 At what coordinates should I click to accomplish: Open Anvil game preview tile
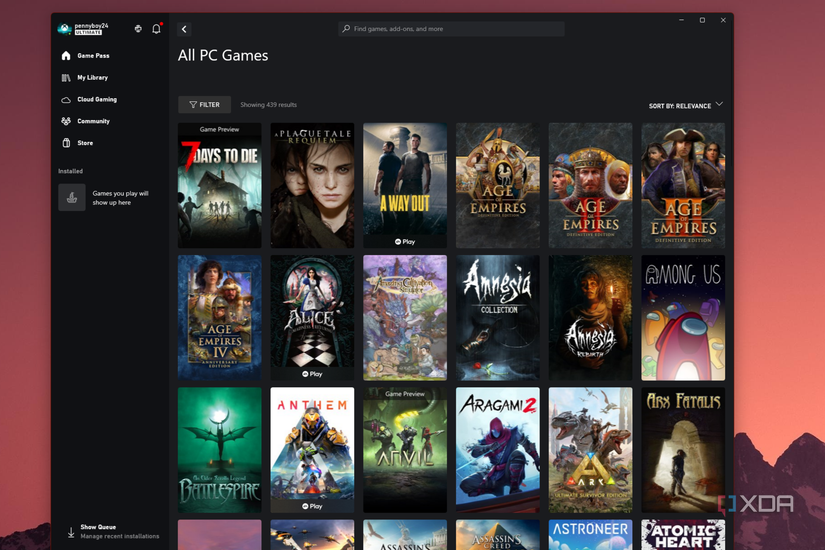[405, 450]
